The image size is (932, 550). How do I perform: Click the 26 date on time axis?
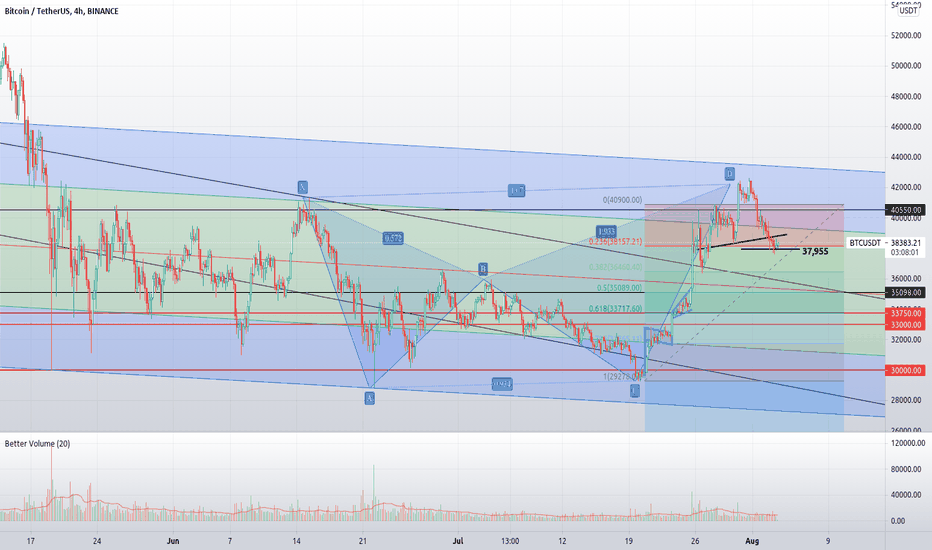point(695,541)
